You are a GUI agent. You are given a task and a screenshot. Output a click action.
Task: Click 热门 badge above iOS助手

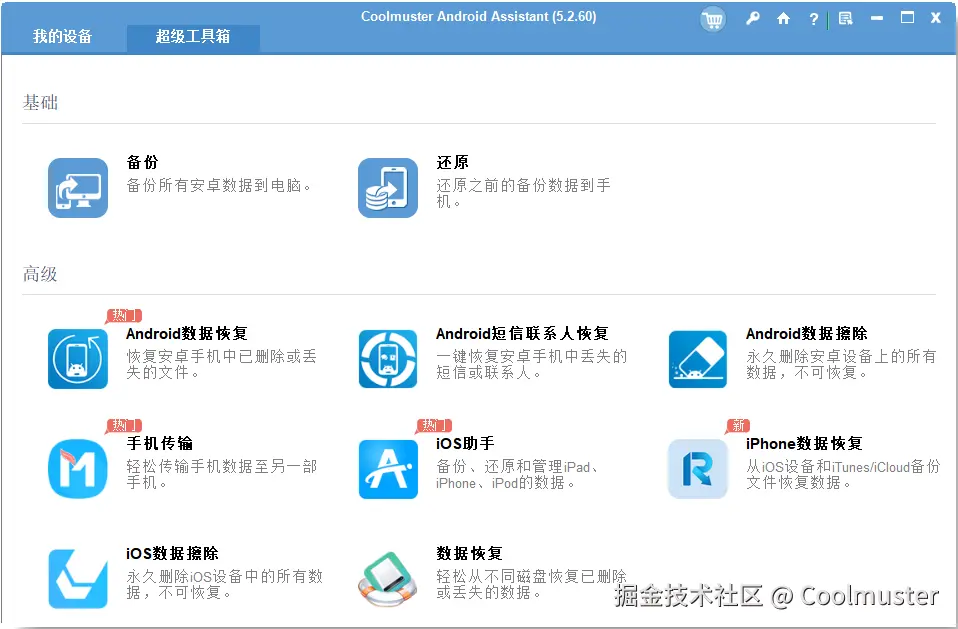[x=434, y=425]
